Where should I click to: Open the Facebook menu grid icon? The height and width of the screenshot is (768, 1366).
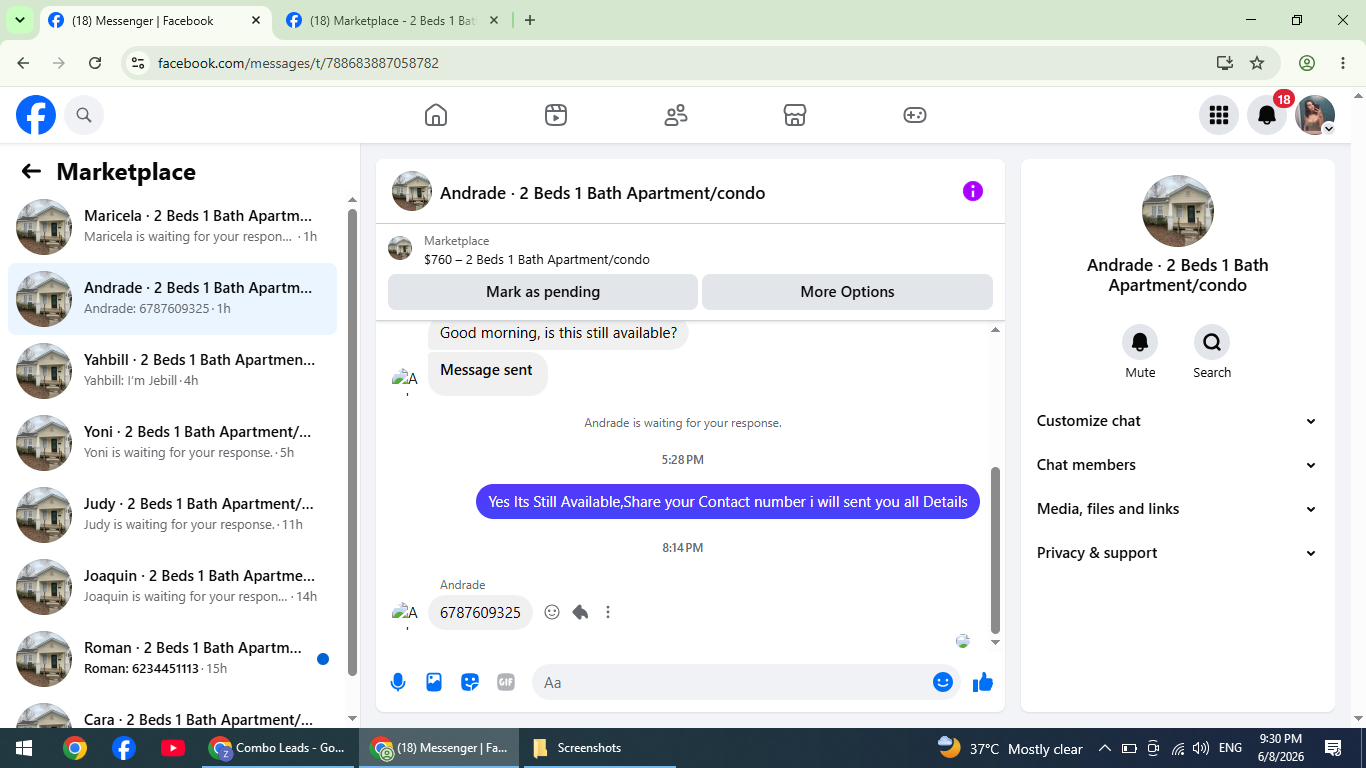(x=1219, y=115)
